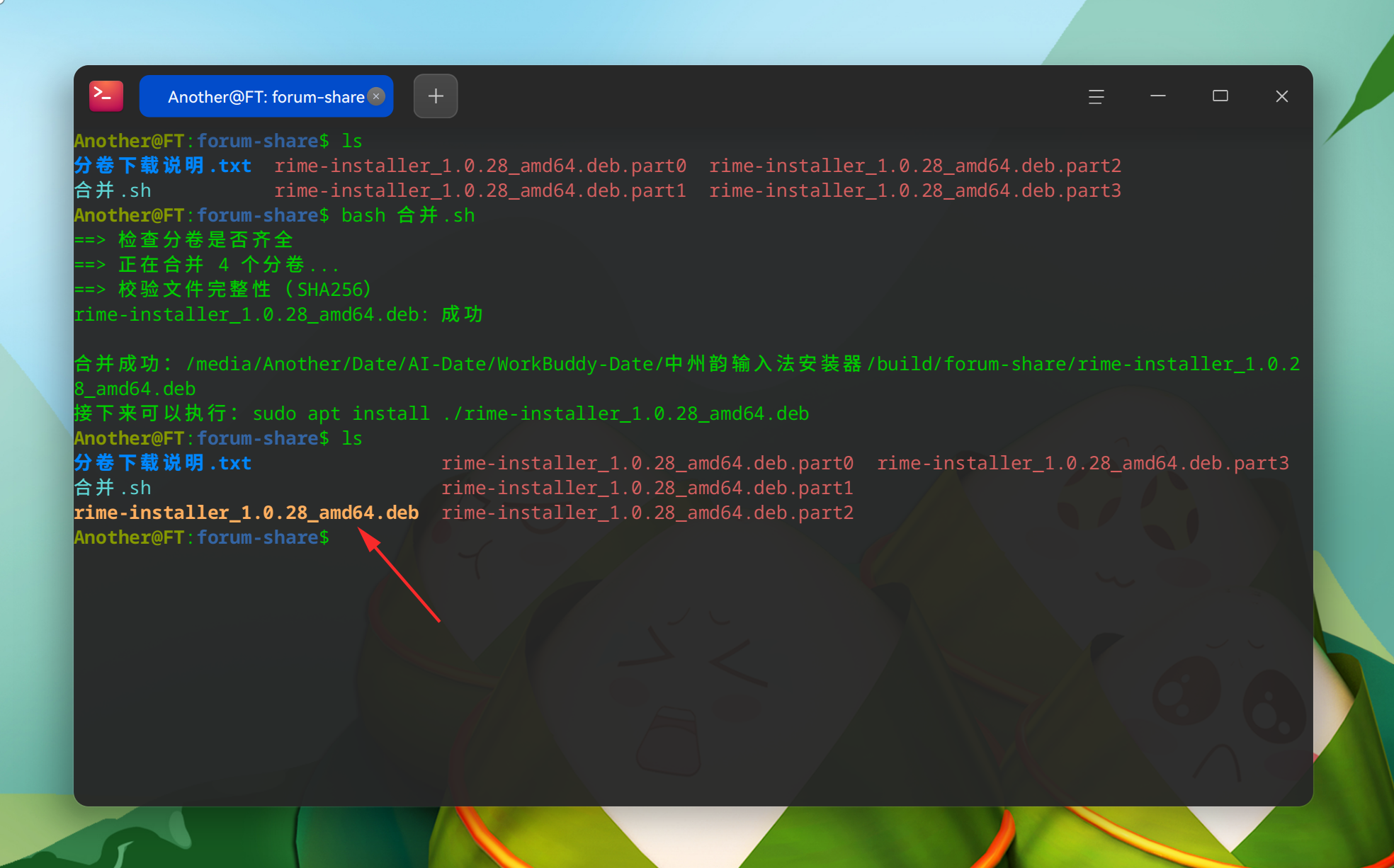The width and height of the screenshot is (1394, 868).
Task: Click rime-installer deb.part0 in the first listing
Action: (480, 166)
